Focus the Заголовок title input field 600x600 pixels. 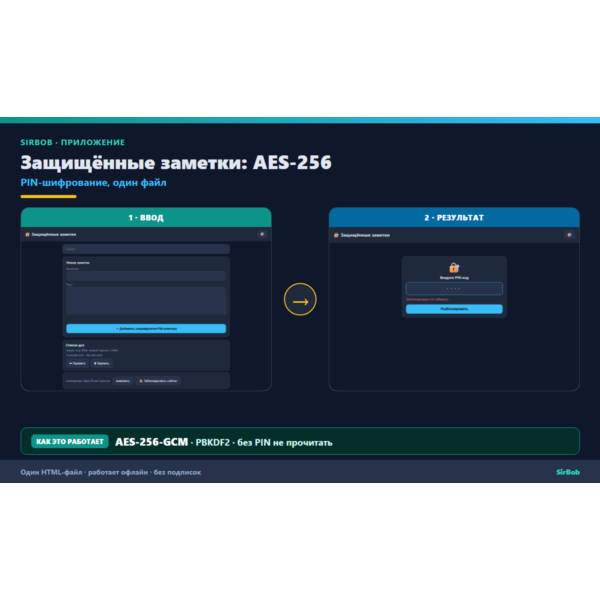coord(146,276)
